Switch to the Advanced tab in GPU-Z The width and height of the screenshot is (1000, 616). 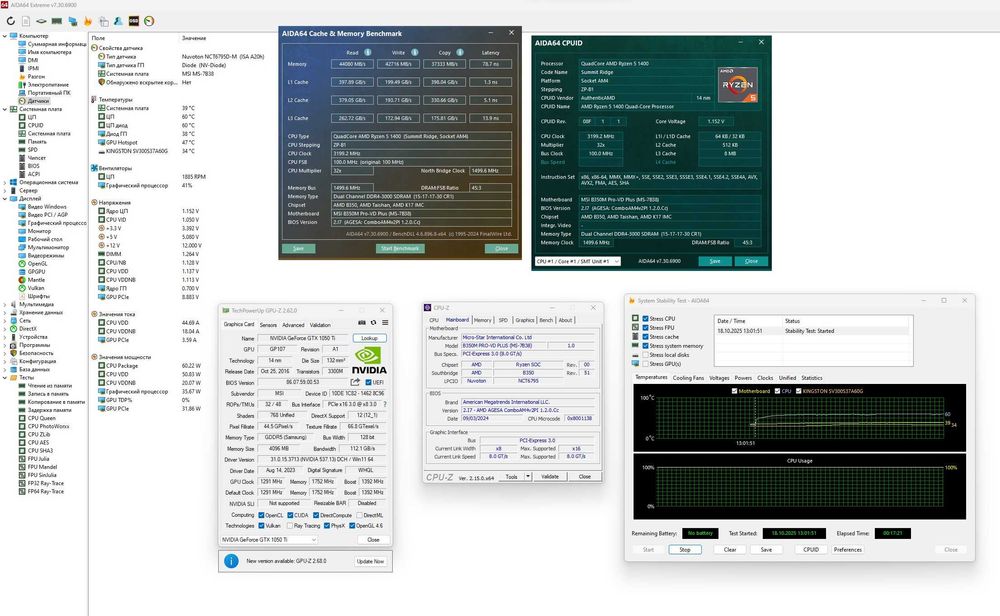[293, 325]
